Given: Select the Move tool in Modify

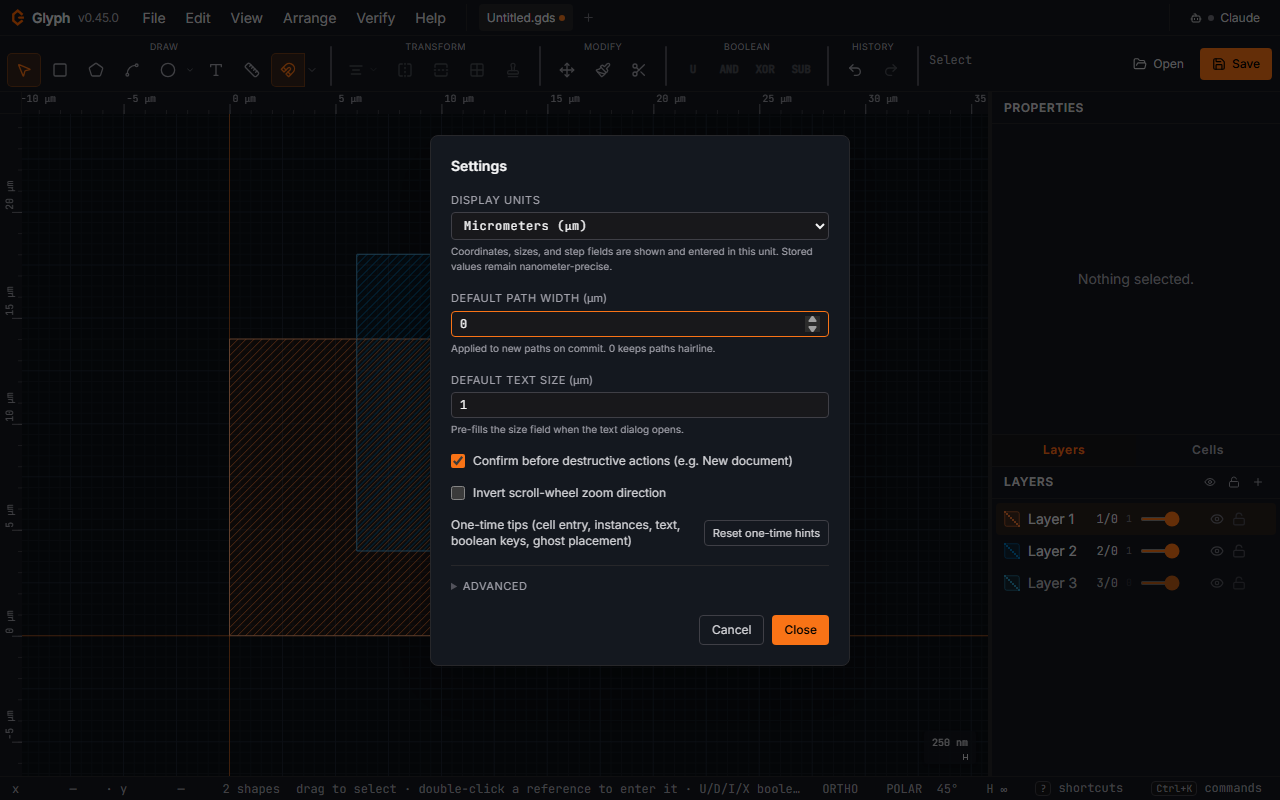Looking at the screenshot, I should click(567, 70).
